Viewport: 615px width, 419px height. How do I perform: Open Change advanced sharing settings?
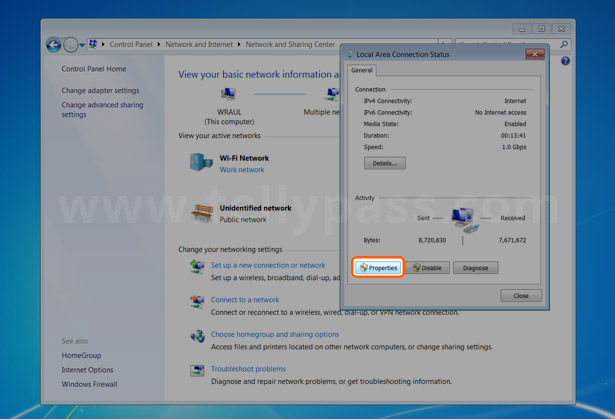(x=102, y=109)
